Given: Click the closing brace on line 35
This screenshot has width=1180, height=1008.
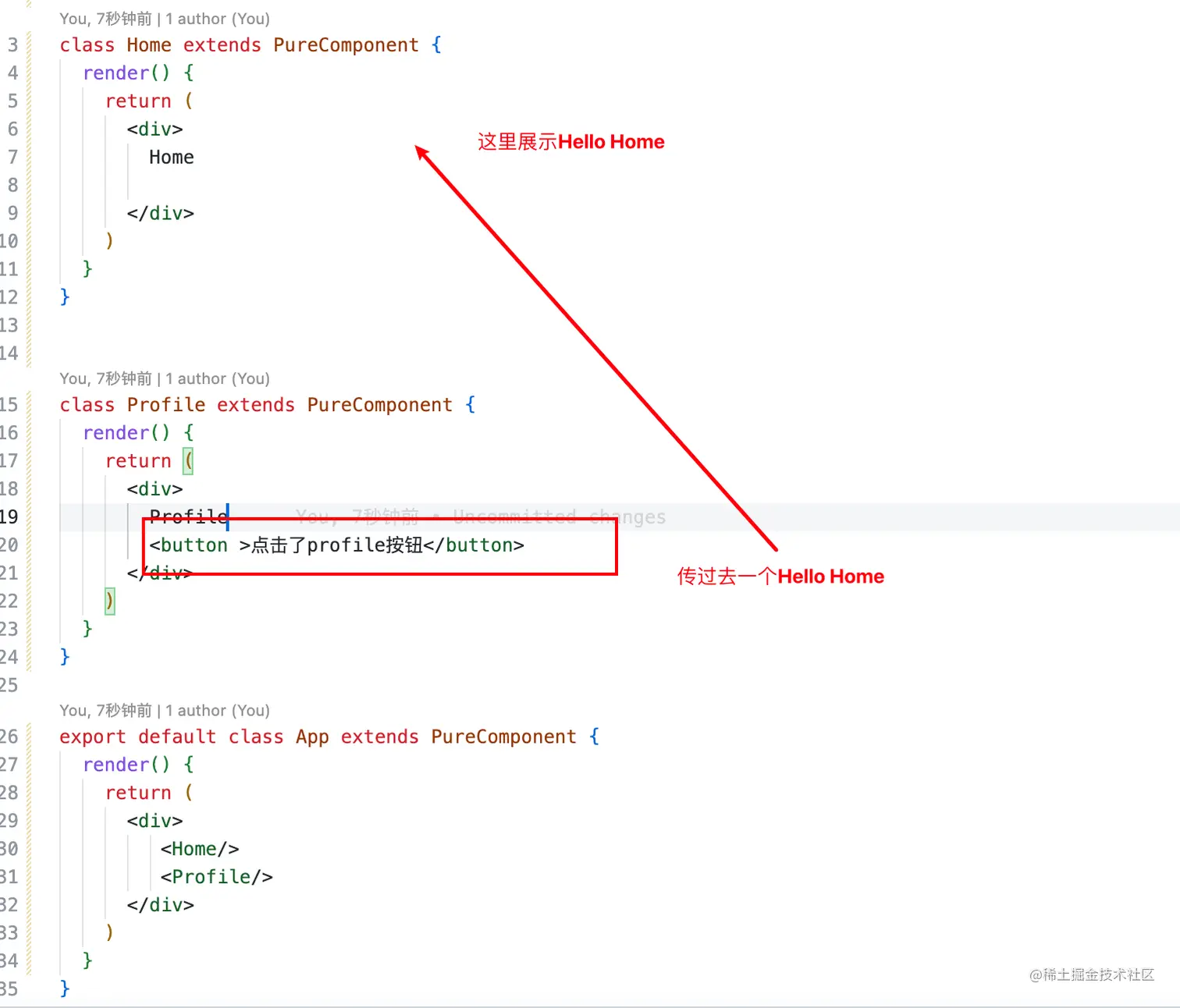Looking at the screenshot, I should coord(65,988).
